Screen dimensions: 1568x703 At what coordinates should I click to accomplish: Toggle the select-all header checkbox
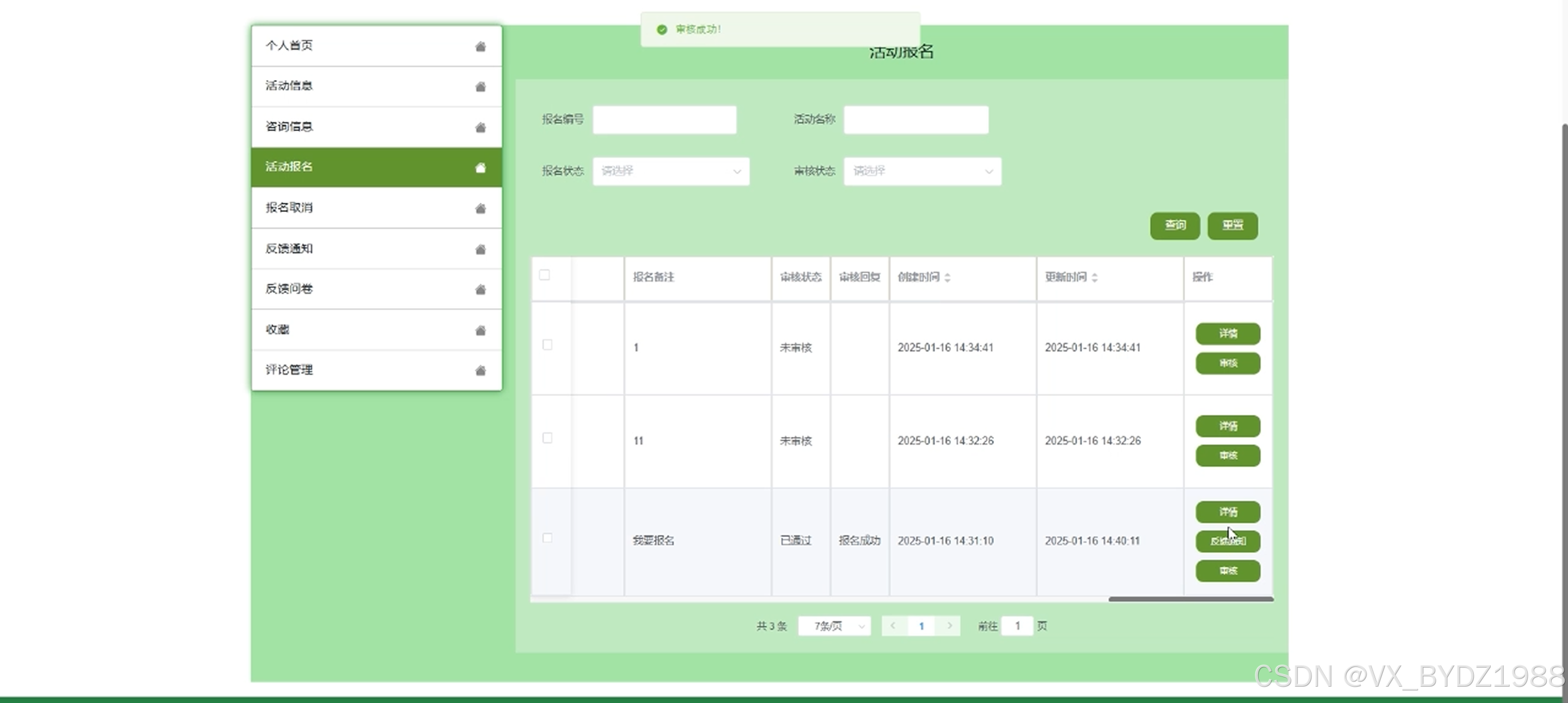click(545, 275)
